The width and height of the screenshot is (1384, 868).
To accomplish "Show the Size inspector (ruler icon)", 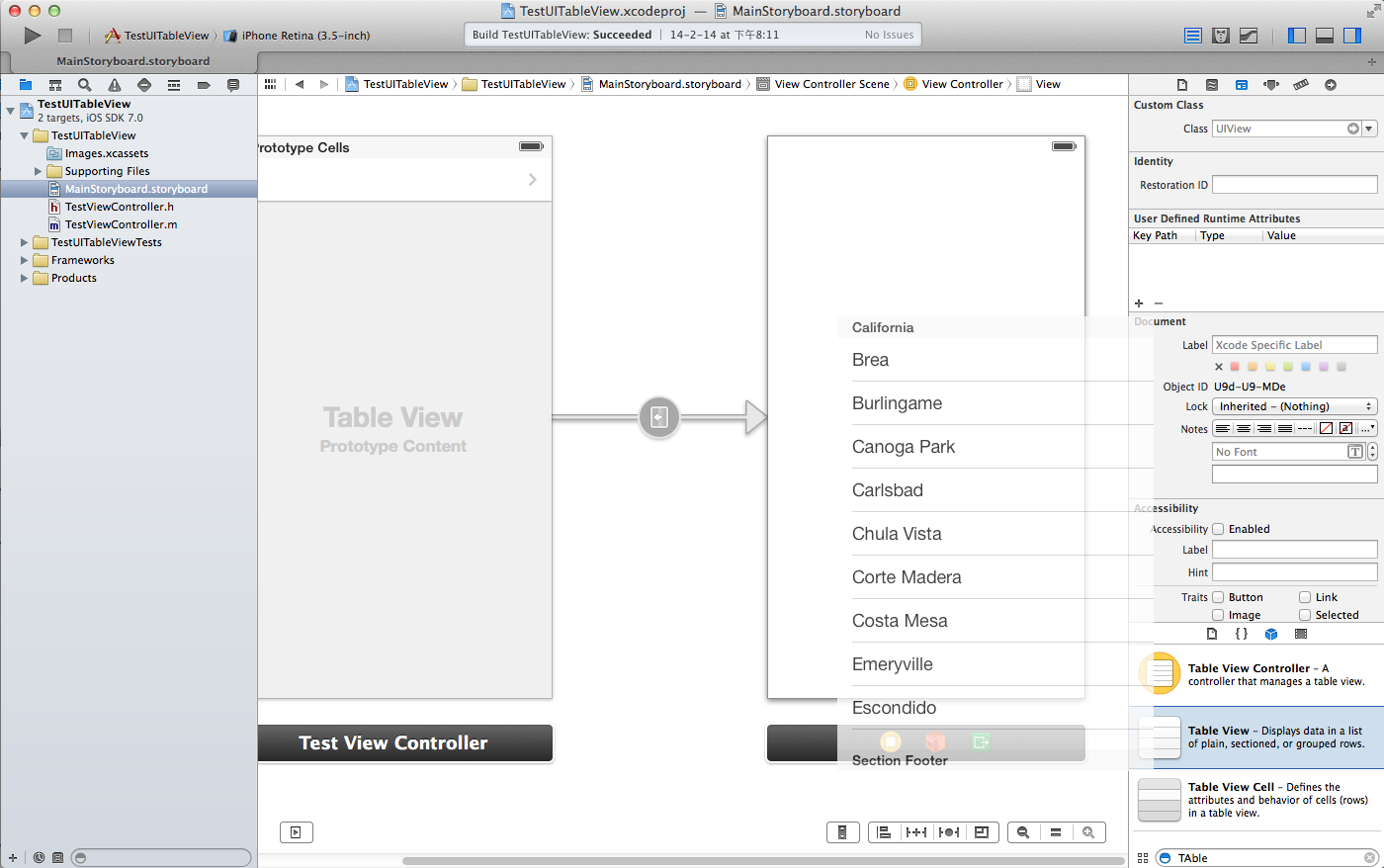I will point(1301,85).
